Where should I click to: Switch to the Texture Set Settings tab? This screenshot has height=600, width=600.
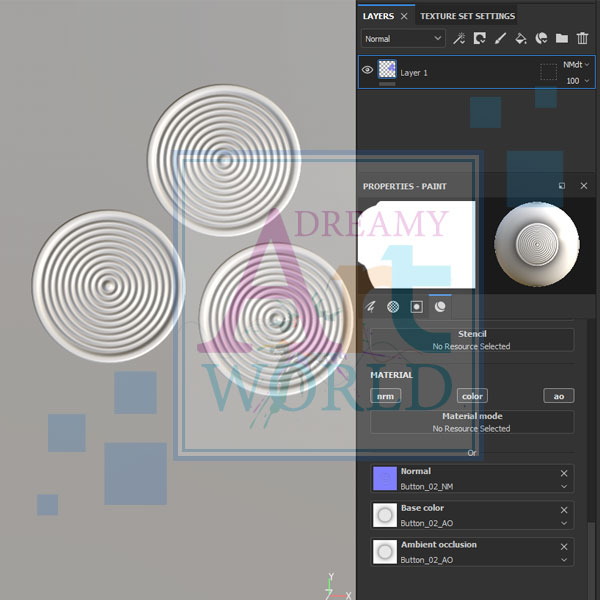(467, 16)
